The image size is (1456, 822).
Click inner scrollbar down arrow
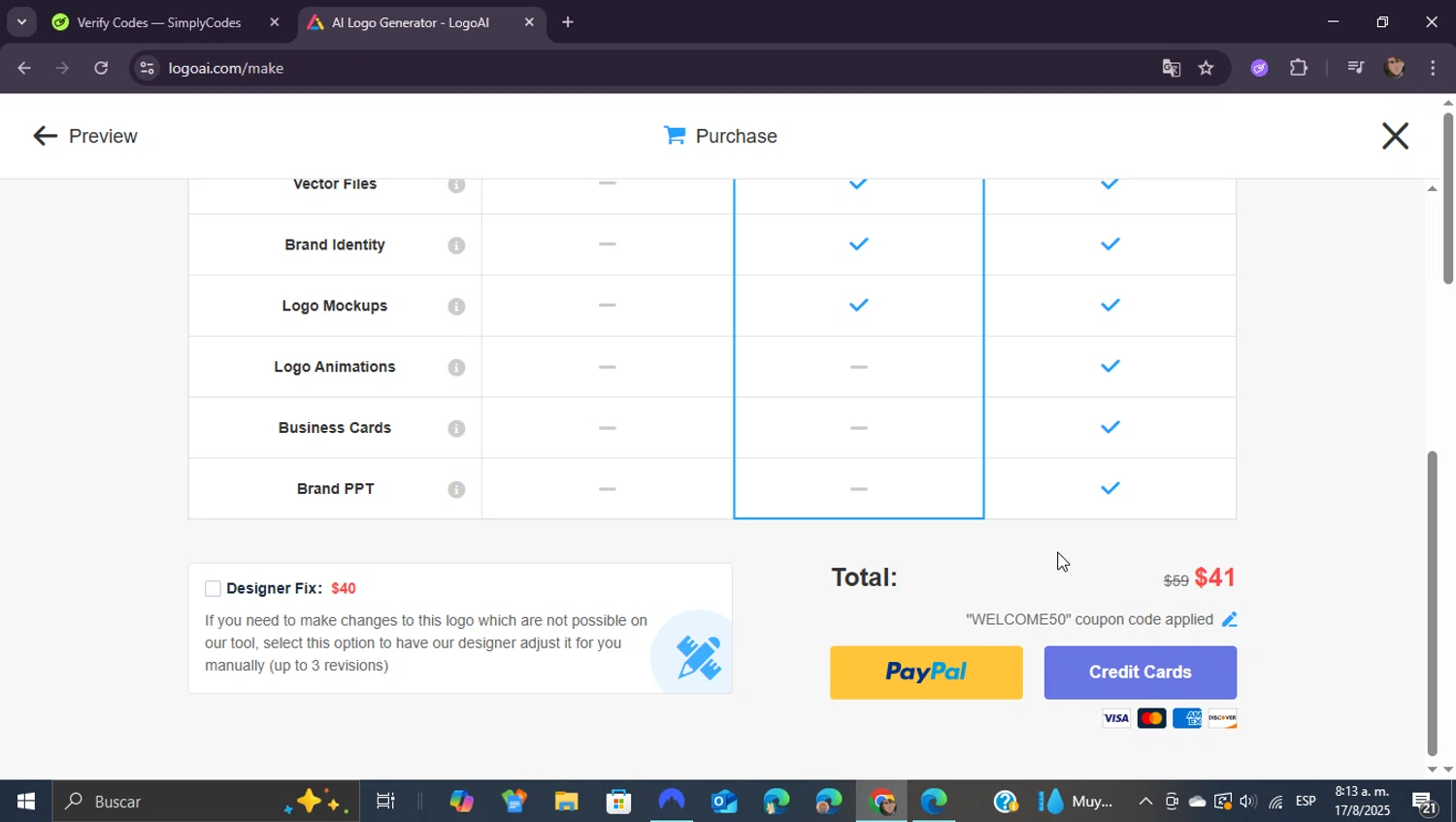pos(1432,769)
